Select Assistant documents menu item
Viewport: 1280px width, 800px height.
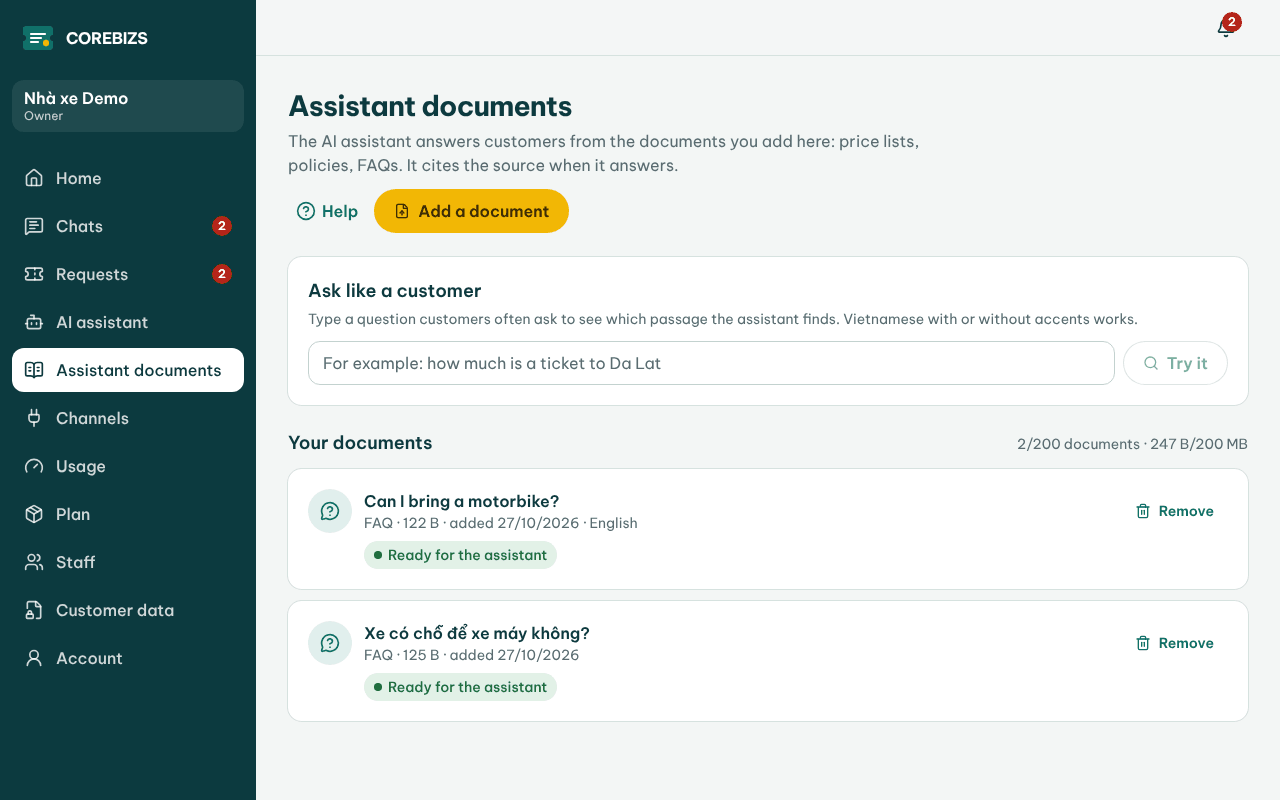click(x=128, y=370)
